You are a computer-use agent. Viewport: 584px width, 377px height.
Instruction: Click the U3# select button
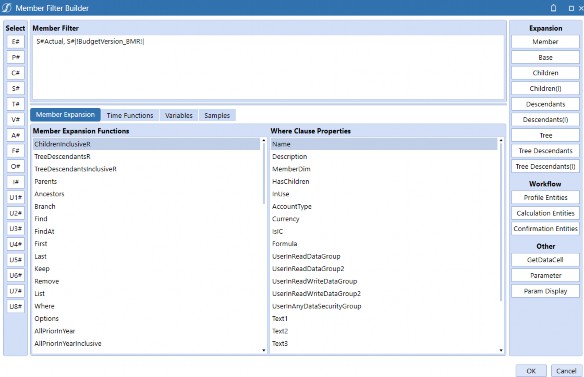pyautogui.click(x=15, y=229)
